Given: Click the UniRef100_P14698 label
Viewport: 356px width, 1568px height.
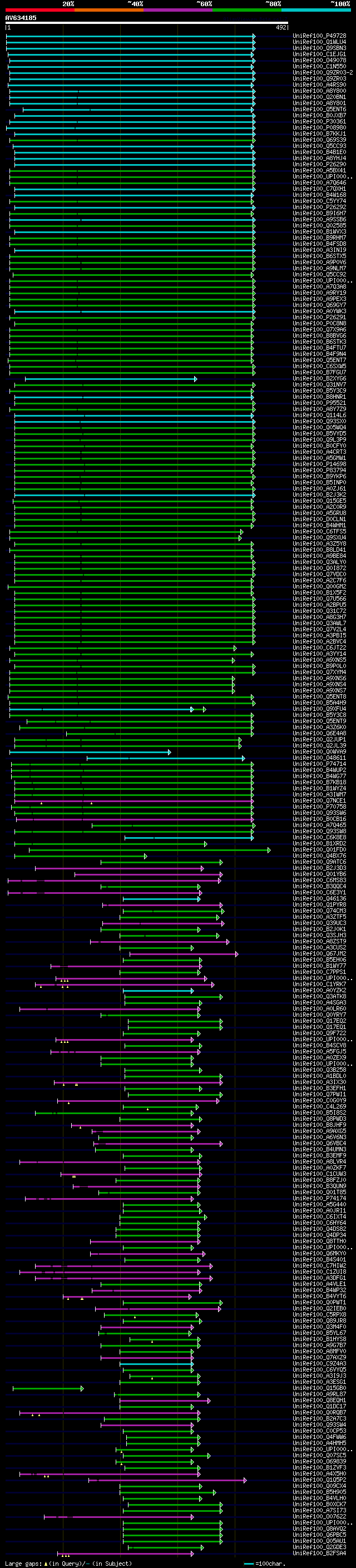Looking at the screenshot, I should click(319, 464).
